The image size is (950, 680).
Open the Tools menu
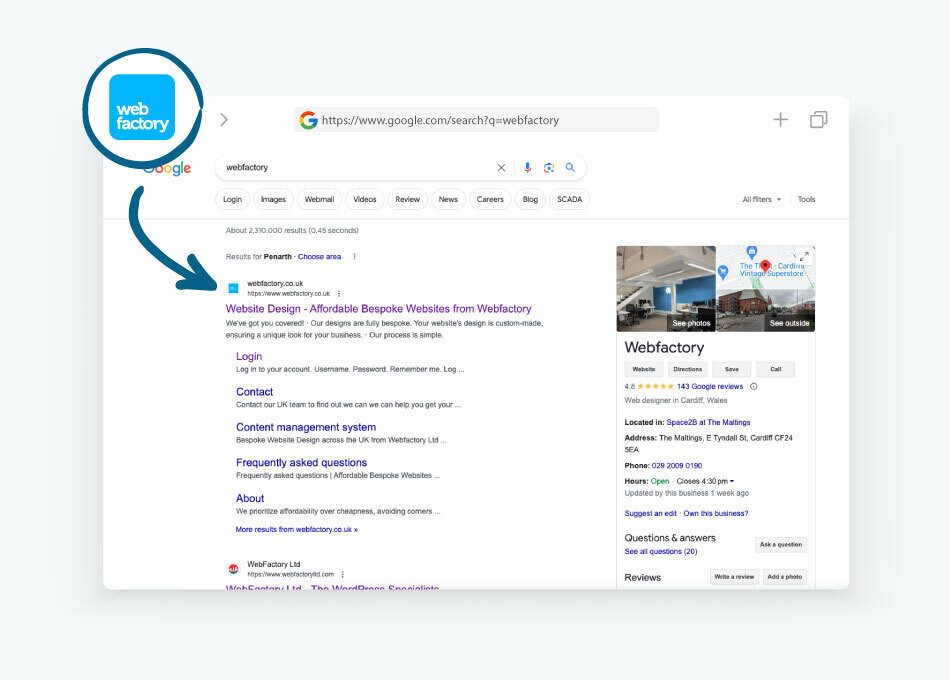coord(806,200)
